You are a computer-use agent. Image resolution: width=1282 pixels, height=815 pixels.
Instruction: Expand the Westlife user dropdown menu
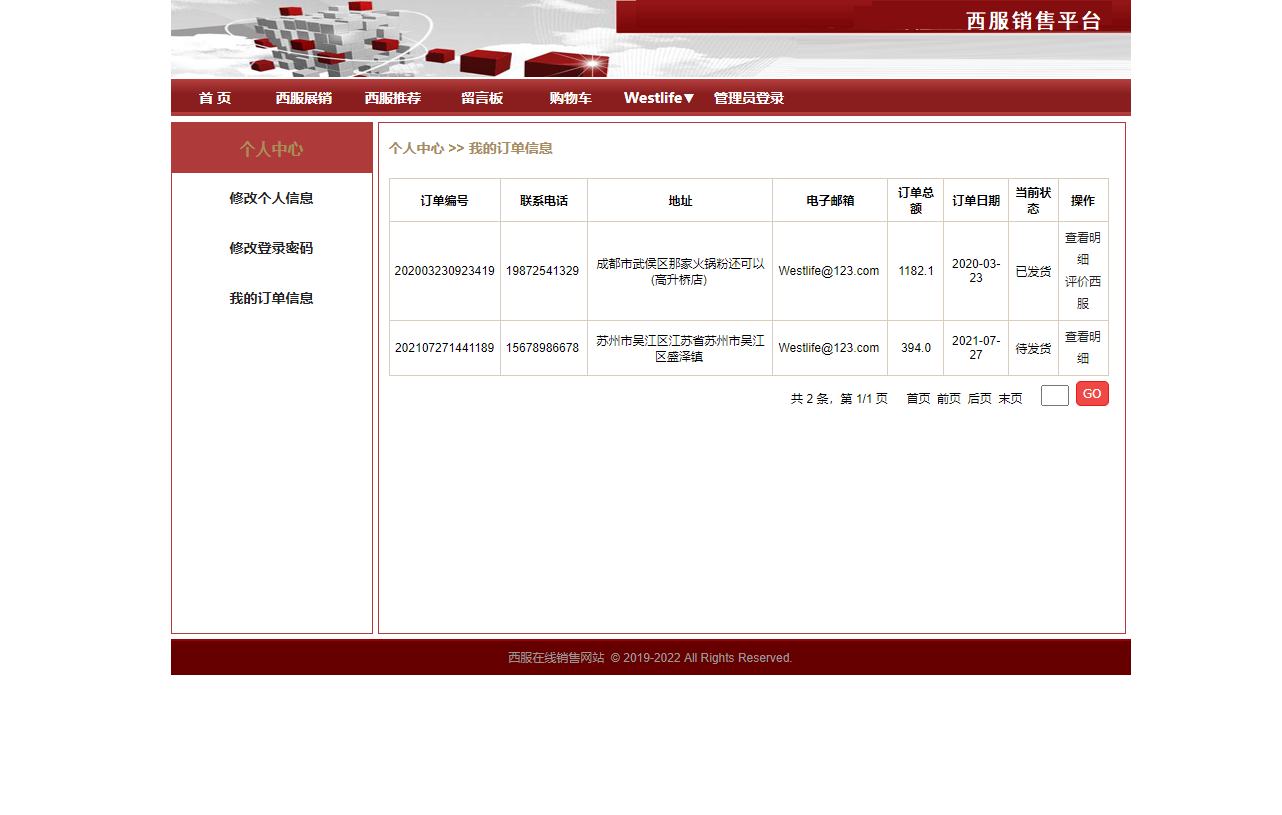658,97
